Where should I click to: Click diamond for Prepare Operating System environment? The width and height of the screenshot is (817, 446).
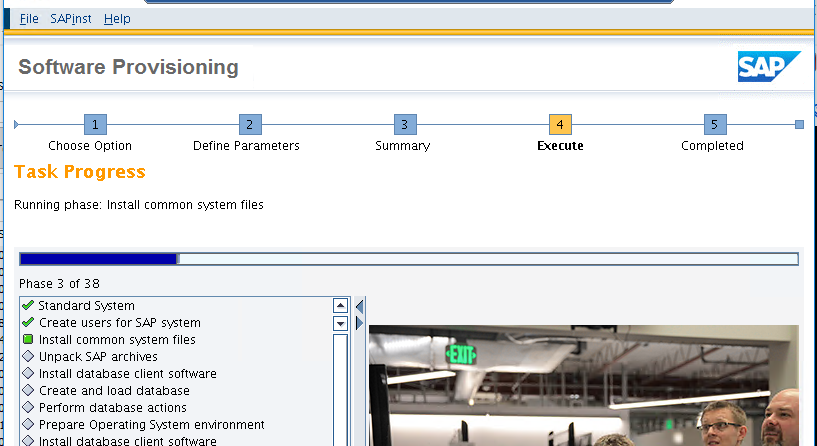(28, 425)
